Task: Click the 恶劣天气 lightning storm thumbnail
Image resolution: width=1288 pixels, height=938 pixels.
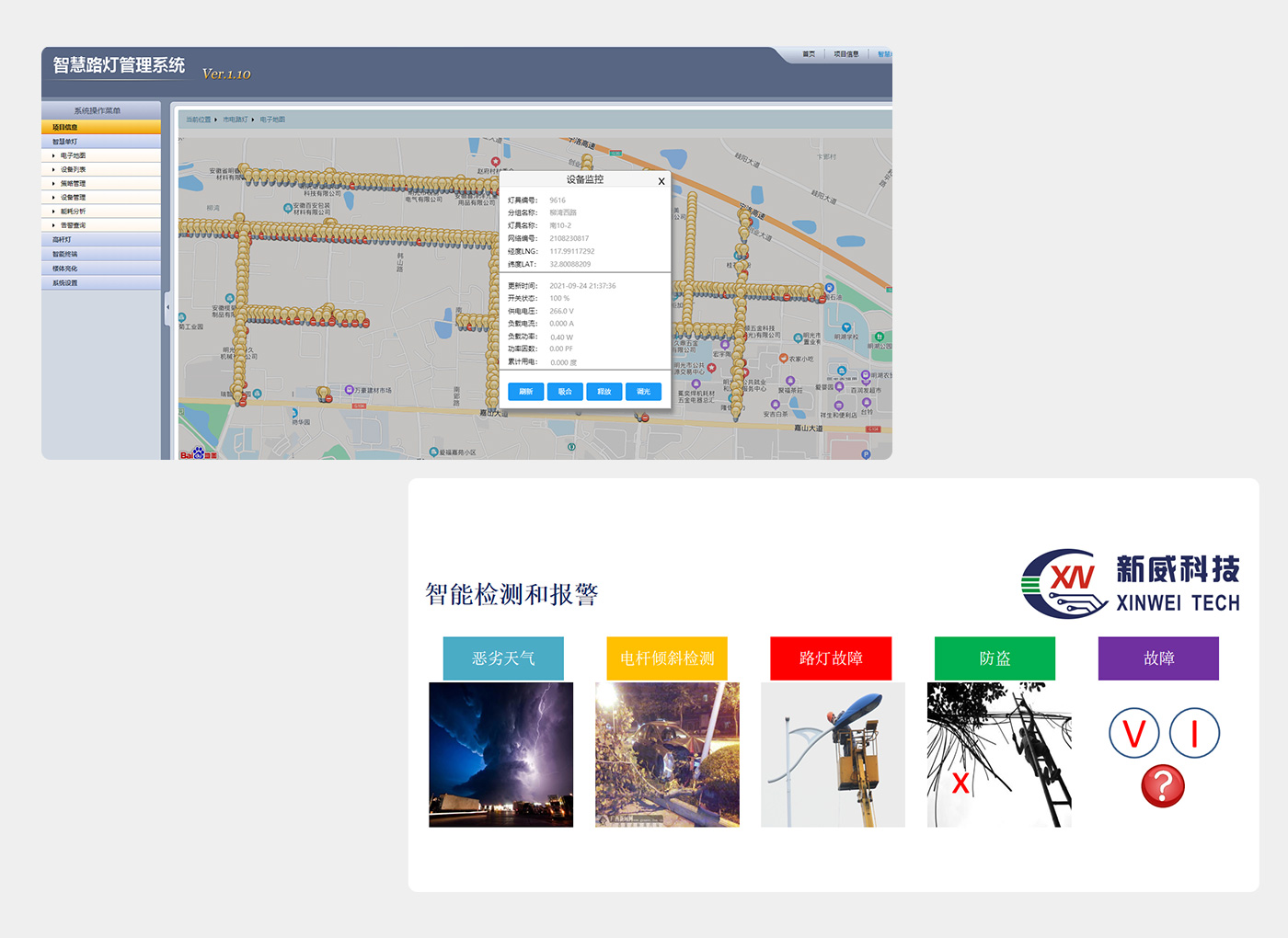Action: pos(501,754)
